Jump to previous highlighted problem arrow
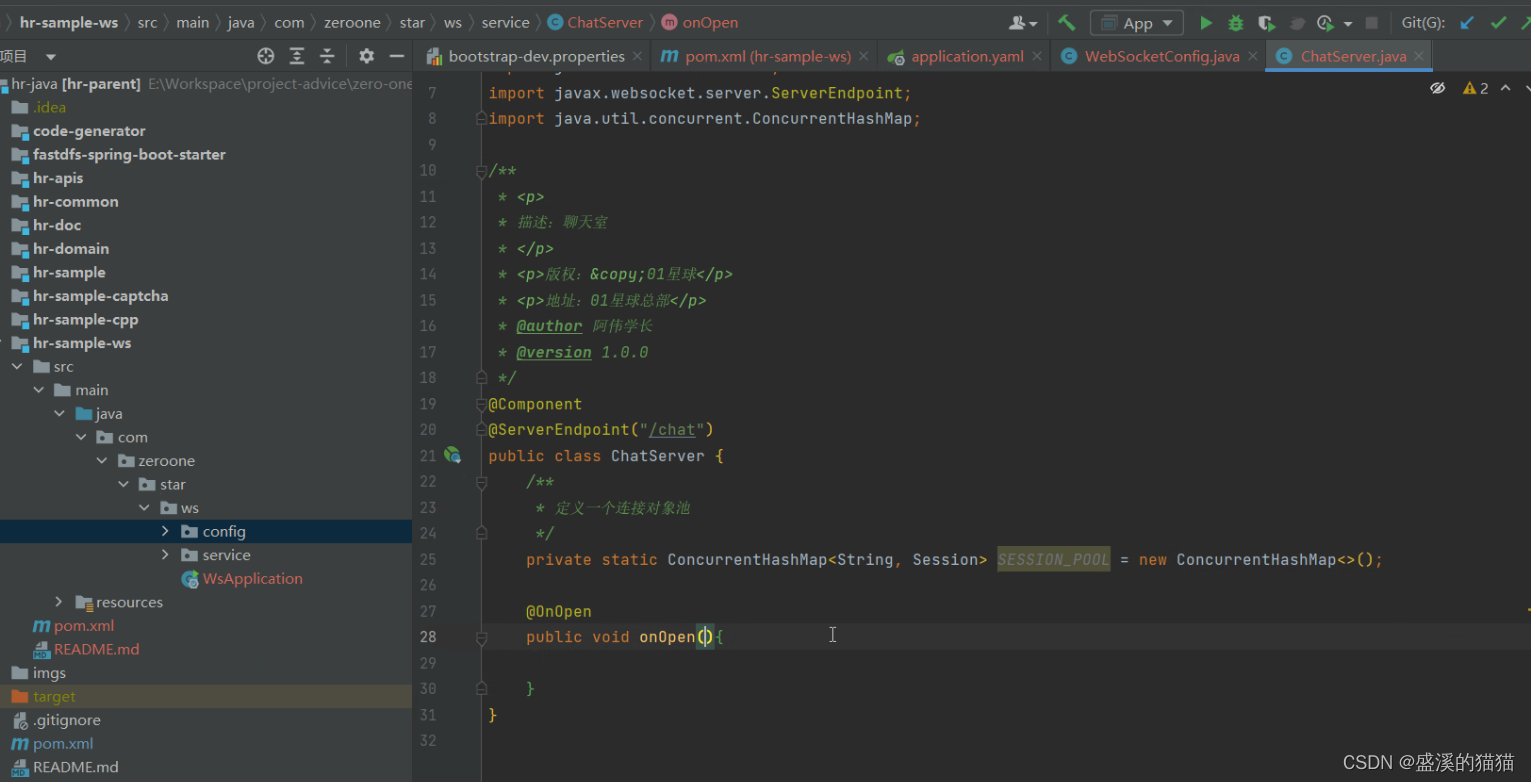 pyautogui.click(x=1505, y=88)
